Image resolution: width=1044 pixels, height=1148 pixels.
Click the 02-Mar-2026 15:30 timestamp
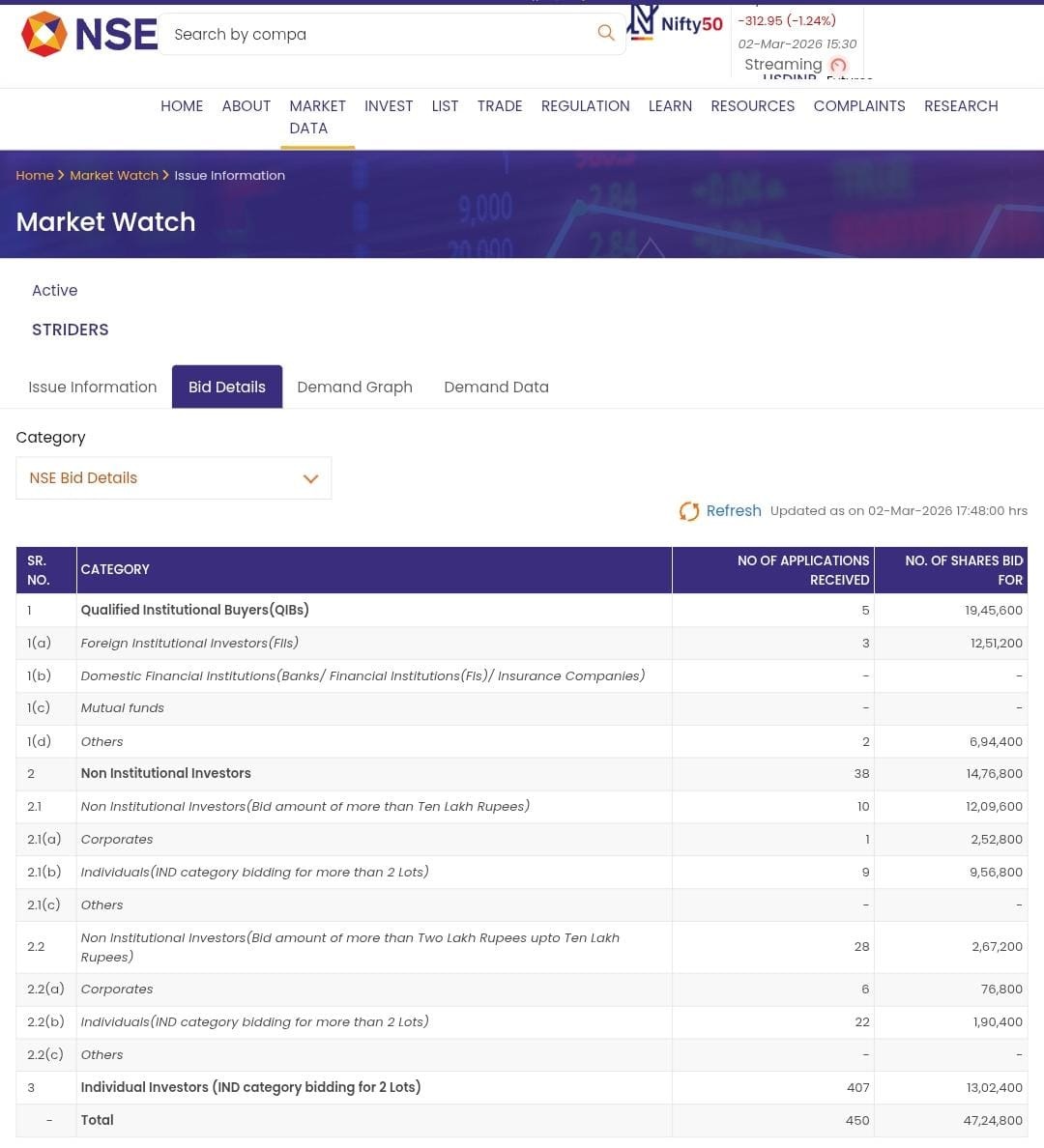point(797,43)
